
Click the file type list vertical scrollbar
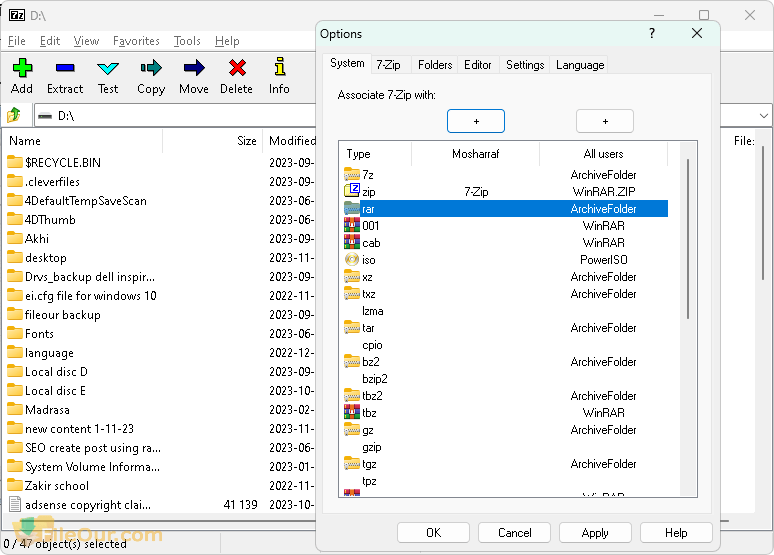pyautogui.click(x=688, y=239)
